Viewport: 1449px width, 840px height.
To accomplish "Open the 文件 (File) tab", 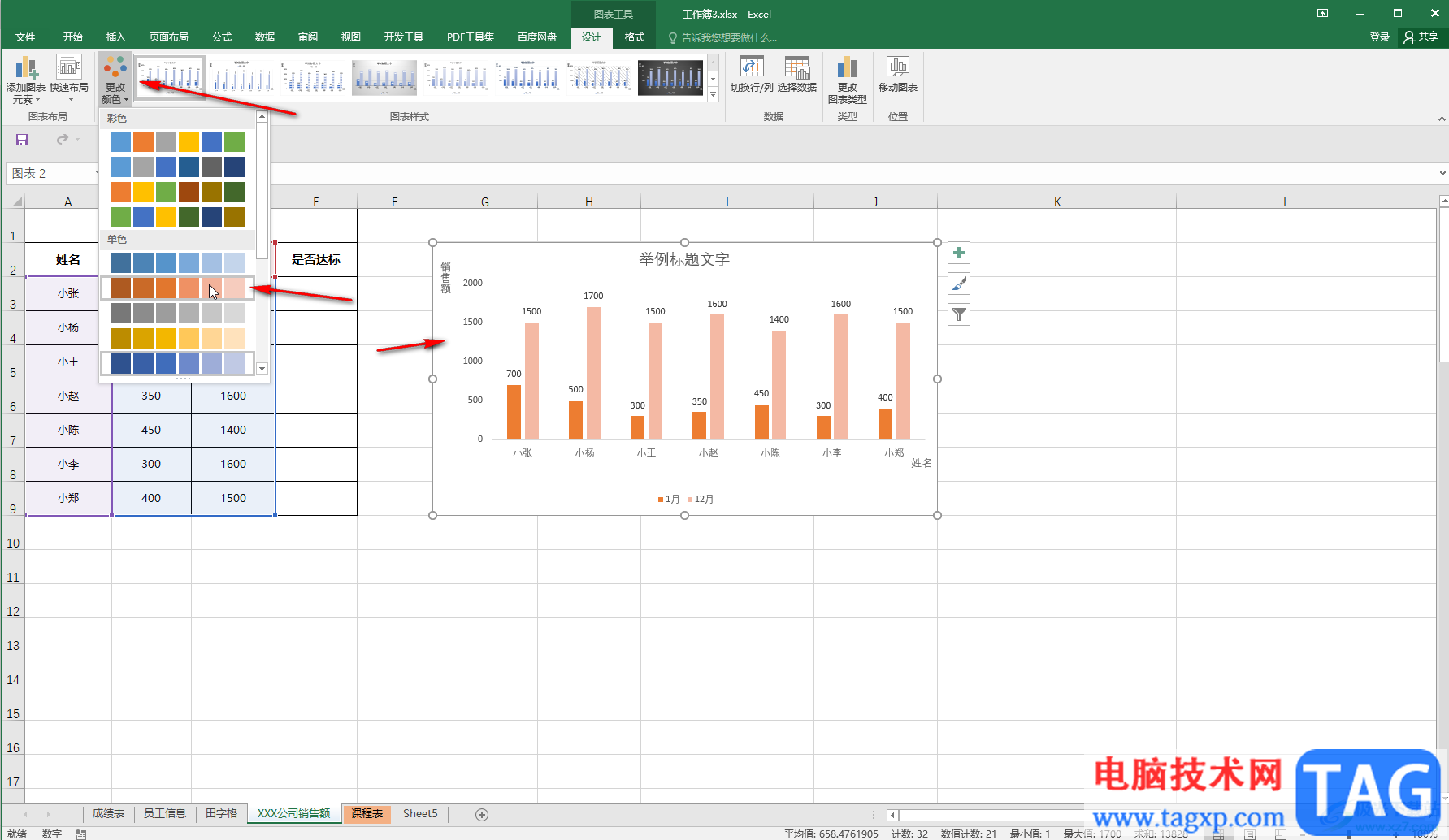I will (25, 37).
